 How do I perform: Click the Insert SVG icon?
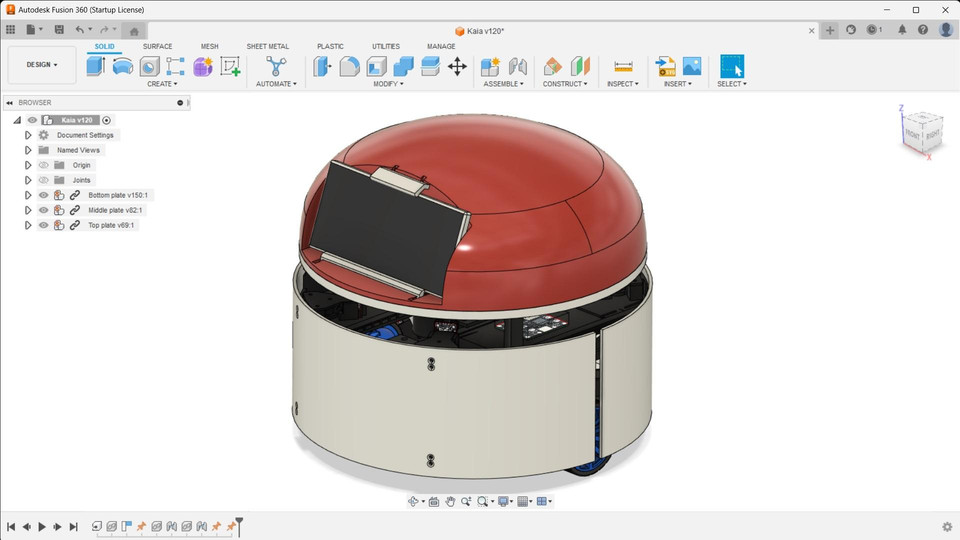[x=665, y=66]
